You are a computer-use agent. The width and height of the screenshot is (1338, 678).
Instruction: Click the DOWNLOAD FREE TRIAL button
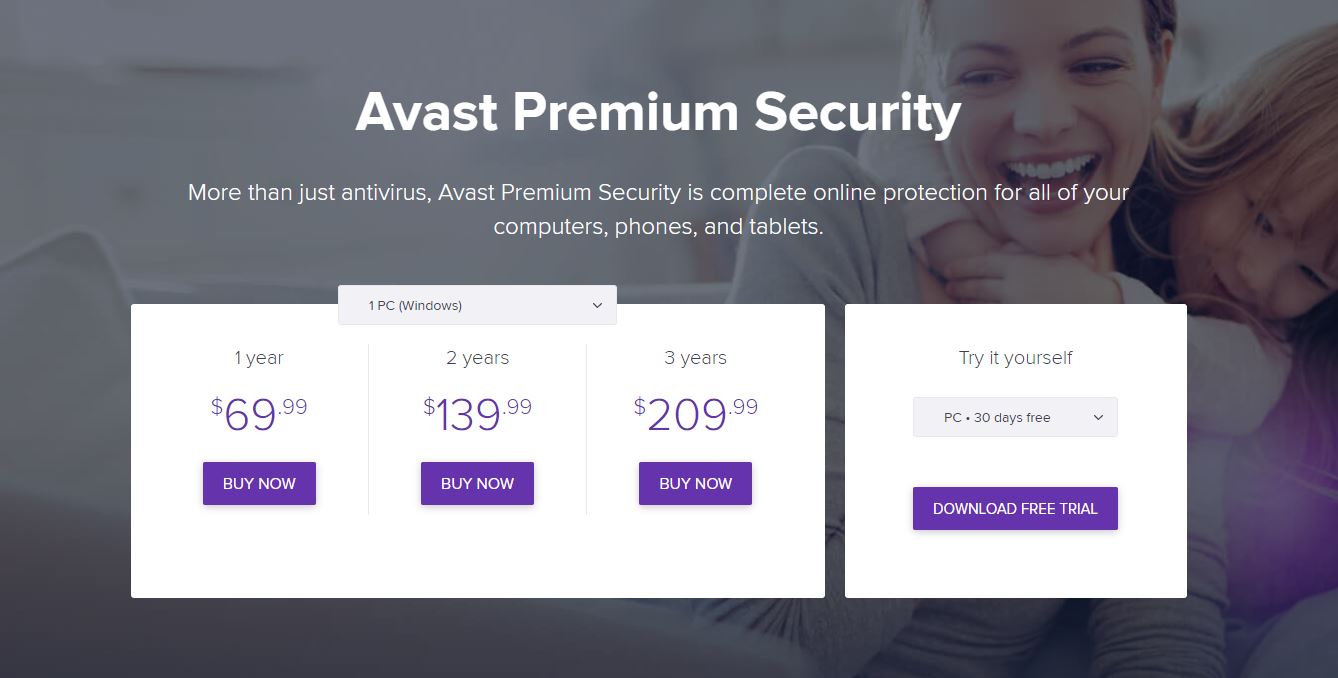1014,508
